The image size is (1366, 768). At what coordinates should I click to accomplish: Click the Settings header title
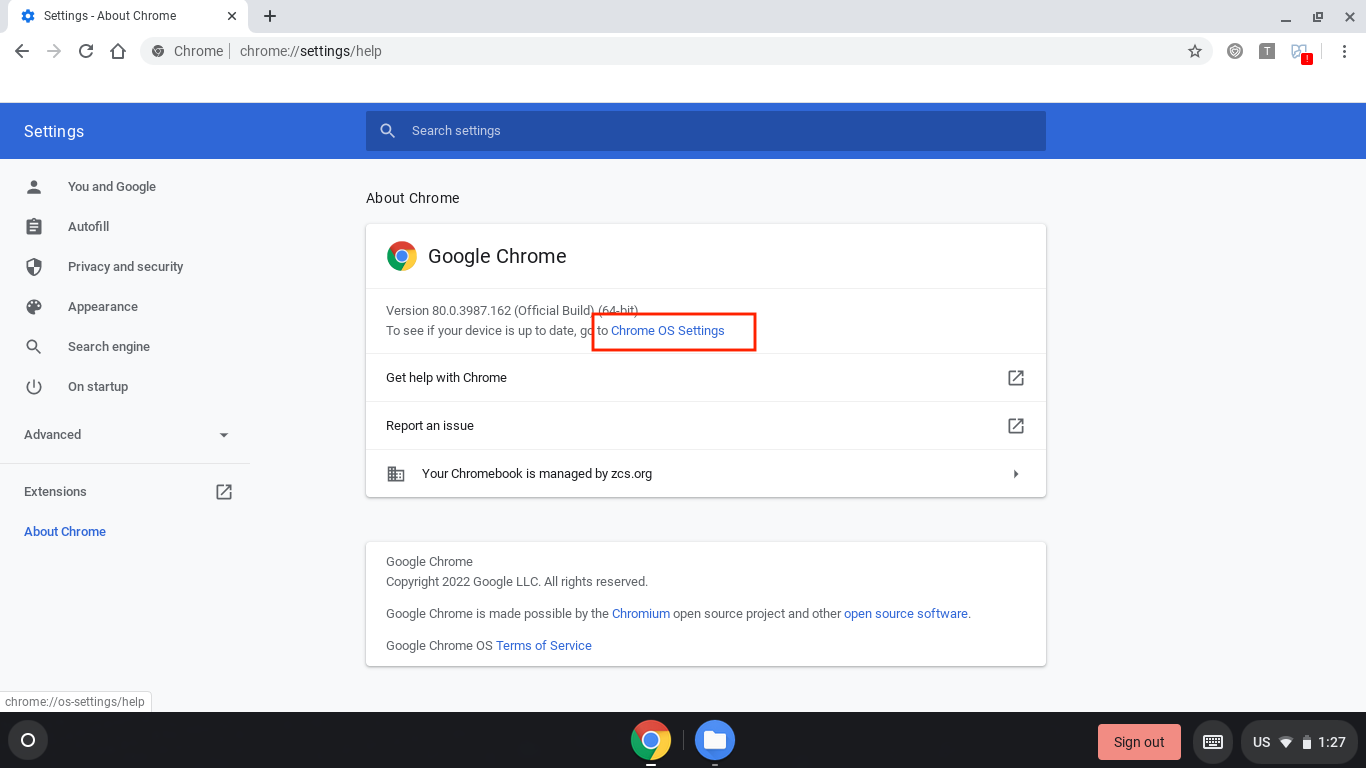coord(54,132)
